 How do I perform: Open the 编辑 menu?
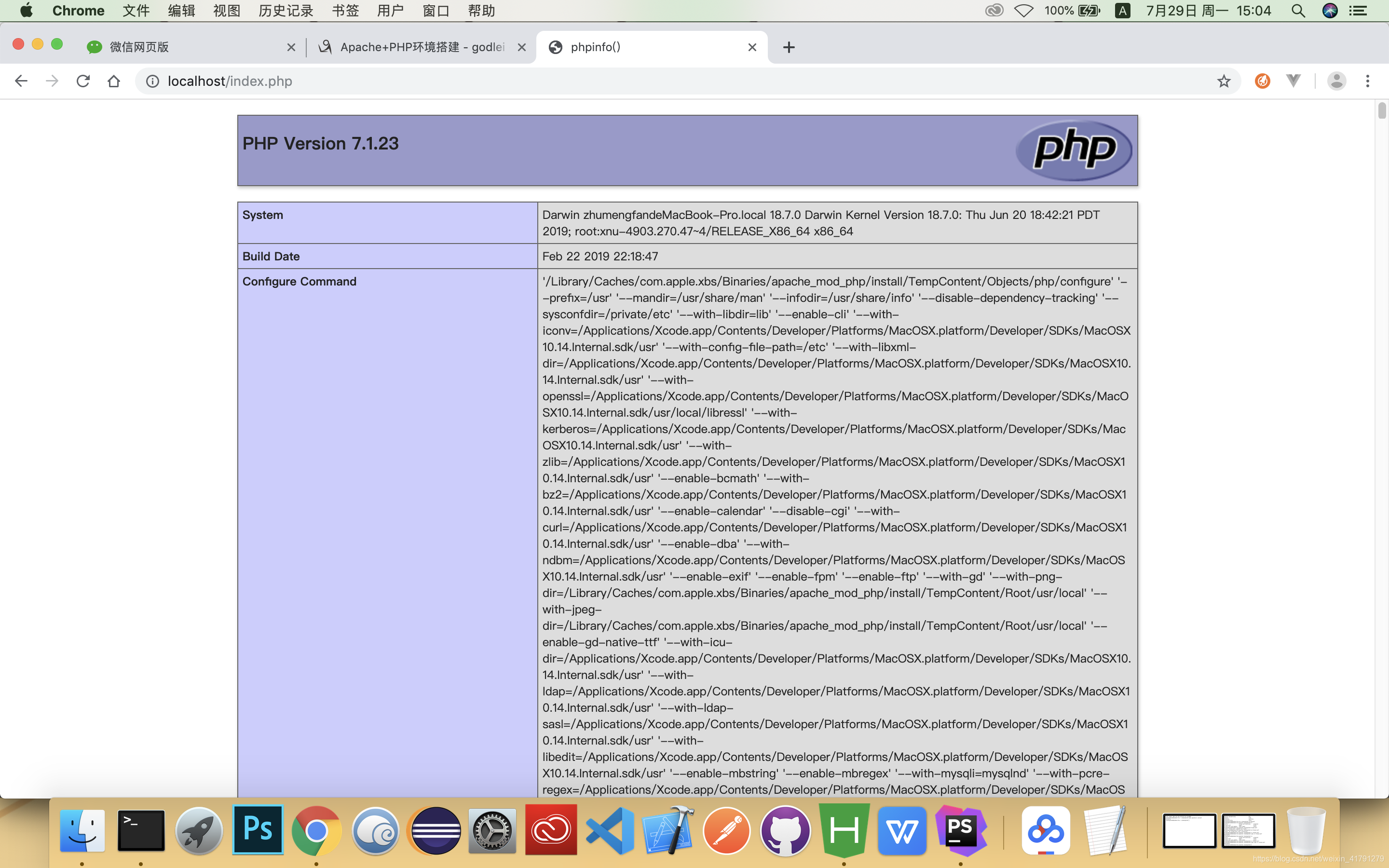tap(181, 10)
